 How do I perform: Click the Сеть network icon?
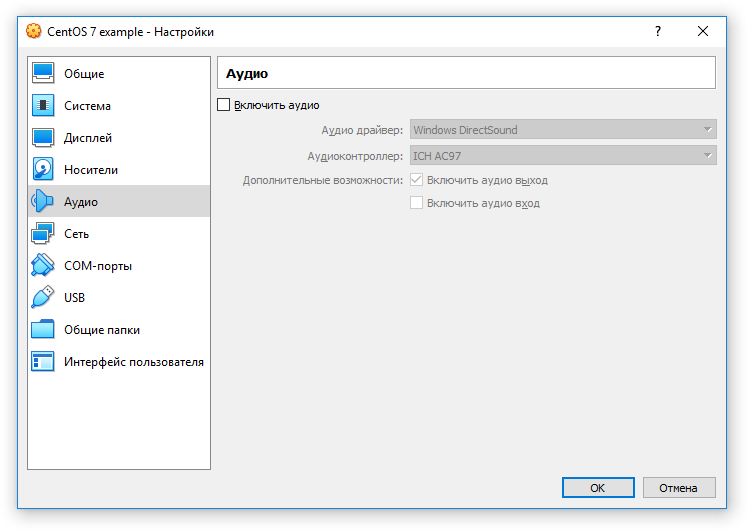(43, 234)
